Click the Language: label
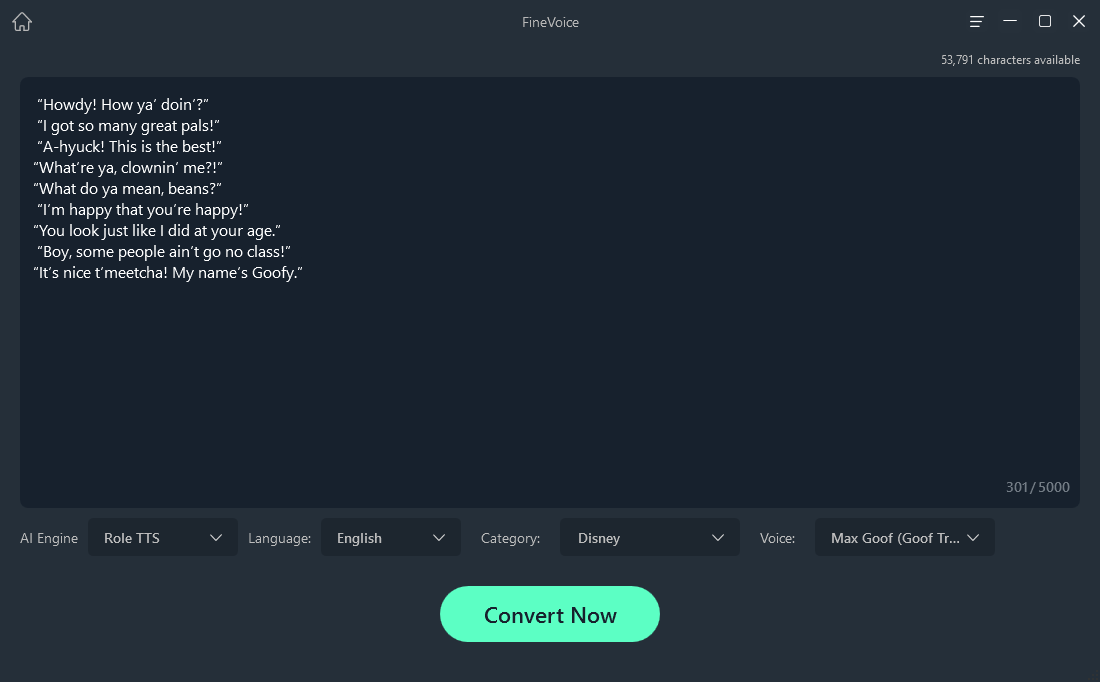 (279, 538)
